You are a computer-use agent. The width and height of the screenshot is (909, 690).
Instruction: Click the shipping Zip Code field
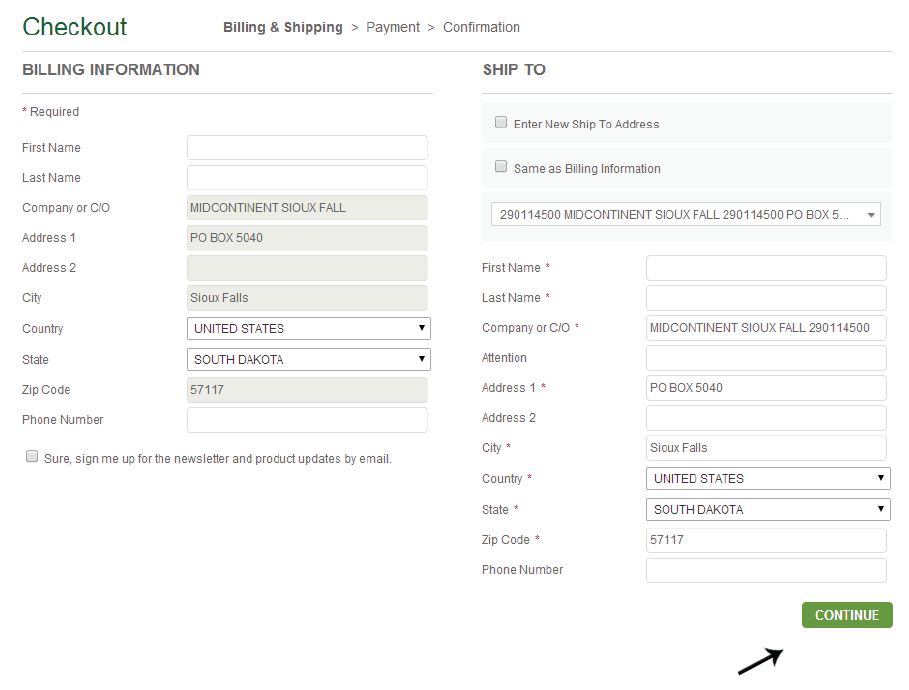point(766,540)
